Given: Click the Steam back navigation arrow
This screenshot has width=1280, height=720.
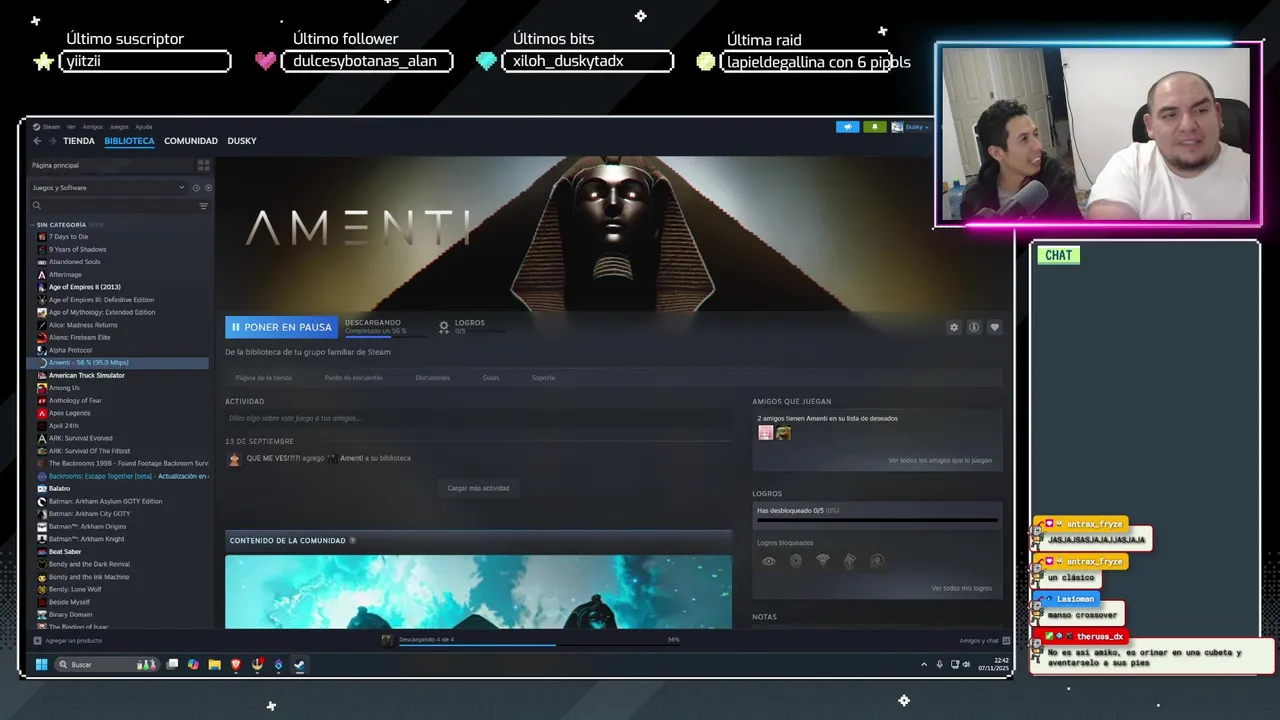Looking at the screenshot, I should coord(37,141).
